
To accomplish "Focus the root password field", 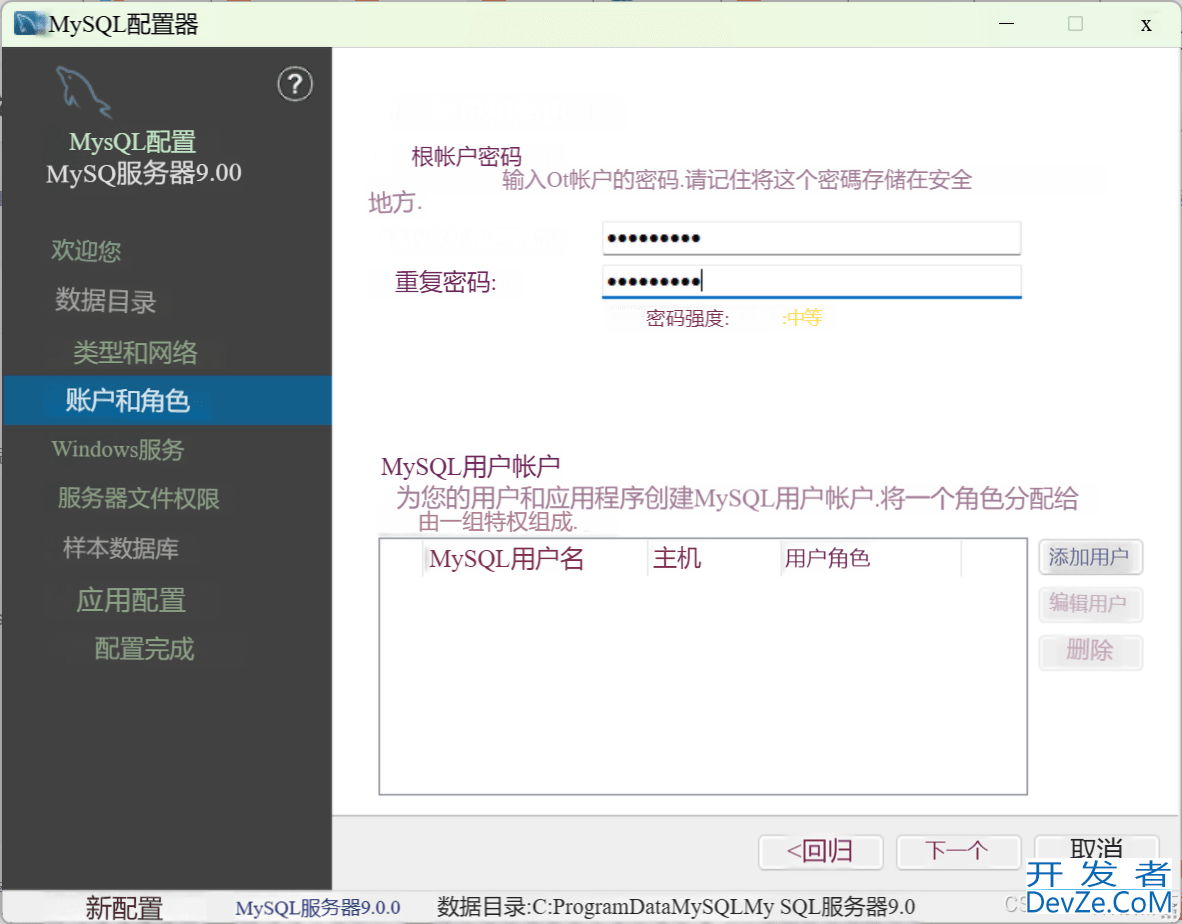I will tap(811, 238).
